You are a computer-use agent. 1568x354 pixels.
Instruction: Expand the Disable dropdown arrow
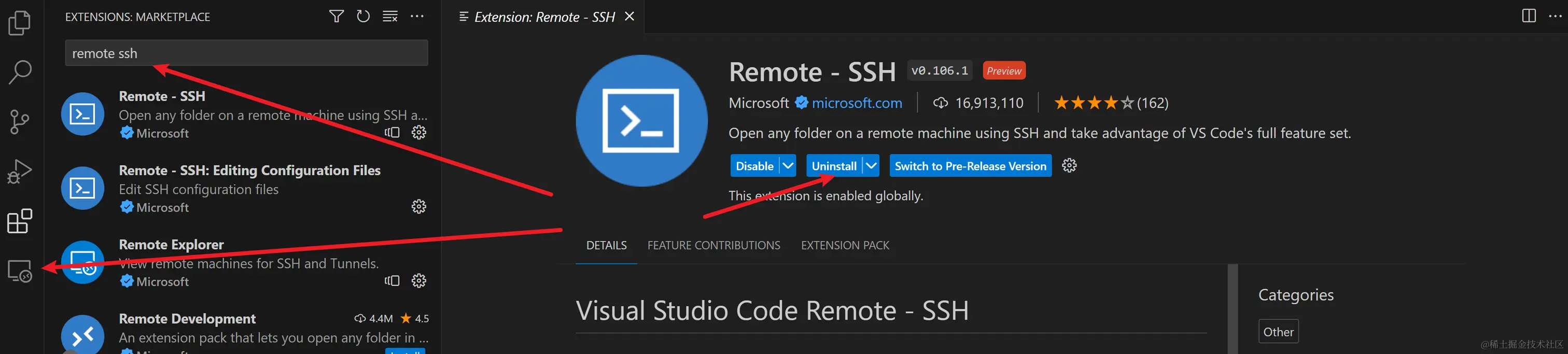pyautogui.click(x=788, y=166)
